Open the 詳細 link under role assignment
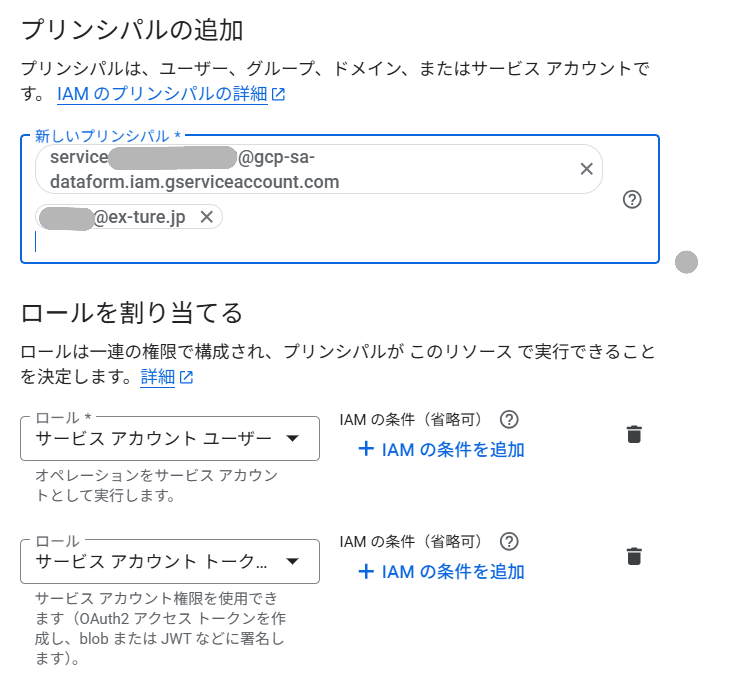This screenshot has width=733, height=688. (157, 377)
